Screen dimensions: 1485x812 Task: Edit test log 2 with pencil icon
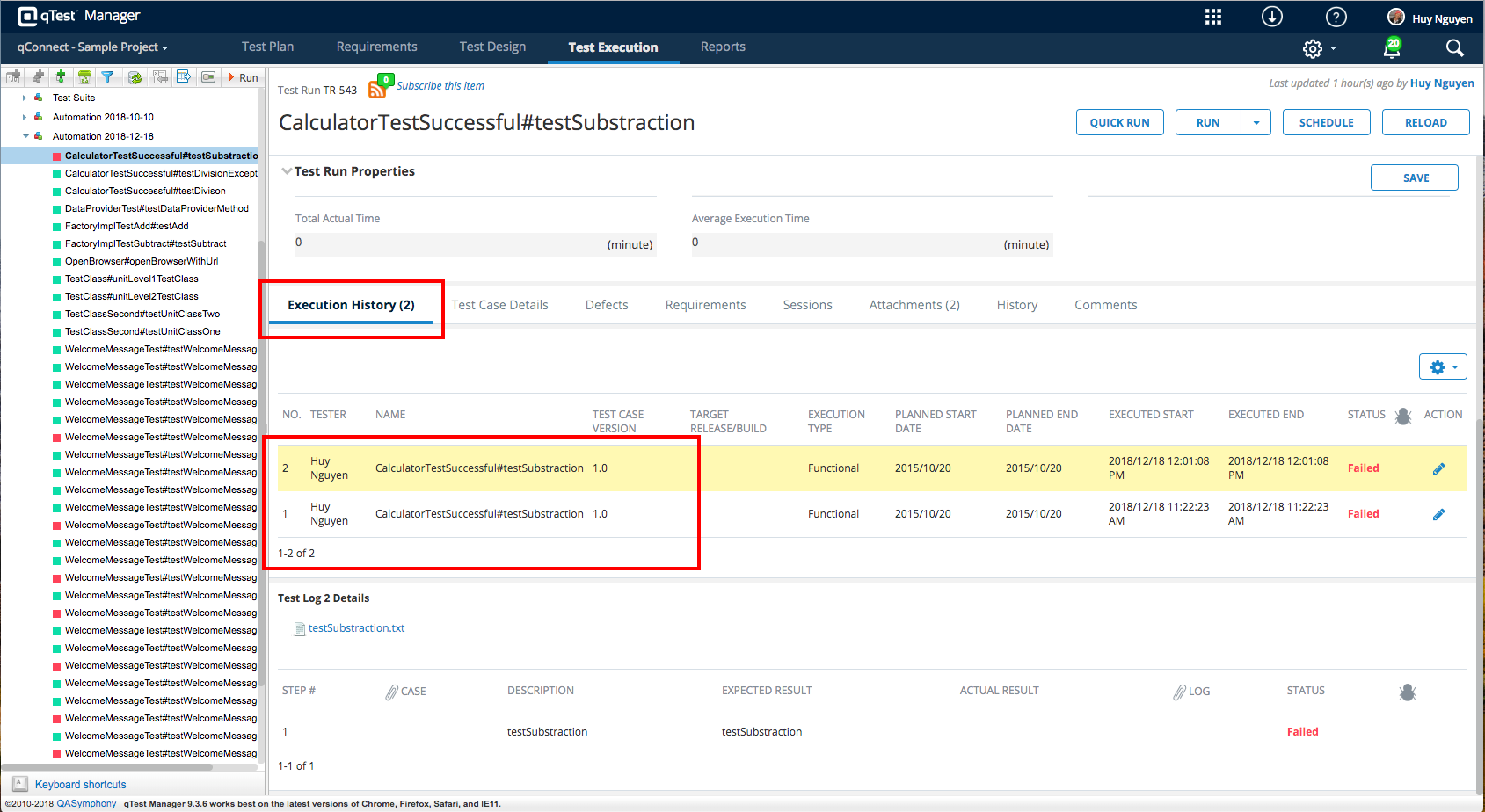coord(1438,468)
